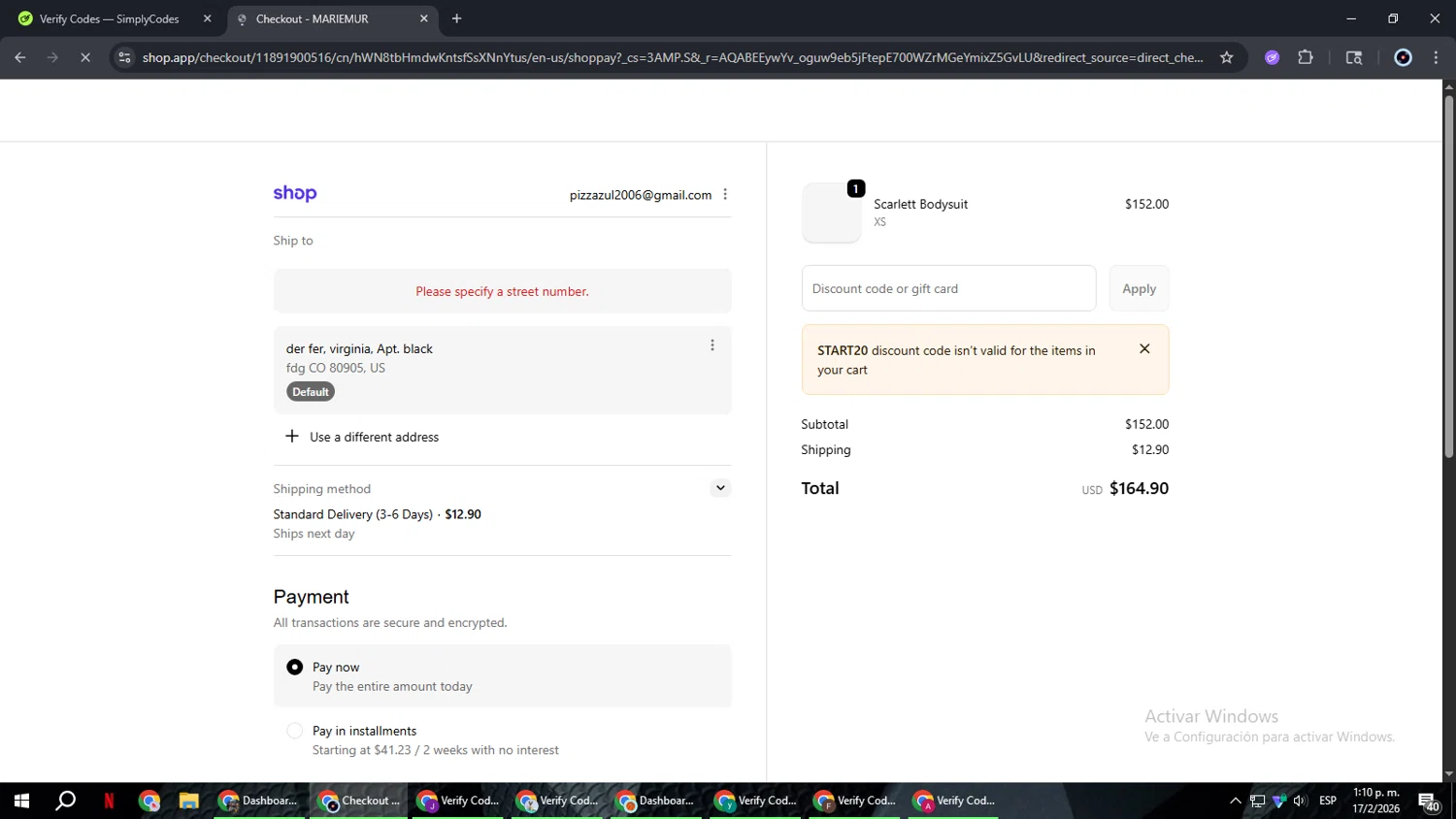This screenshot has width=1456, height=819.
Task: Go back using the browser back arrow
Action: click(20, 57)
